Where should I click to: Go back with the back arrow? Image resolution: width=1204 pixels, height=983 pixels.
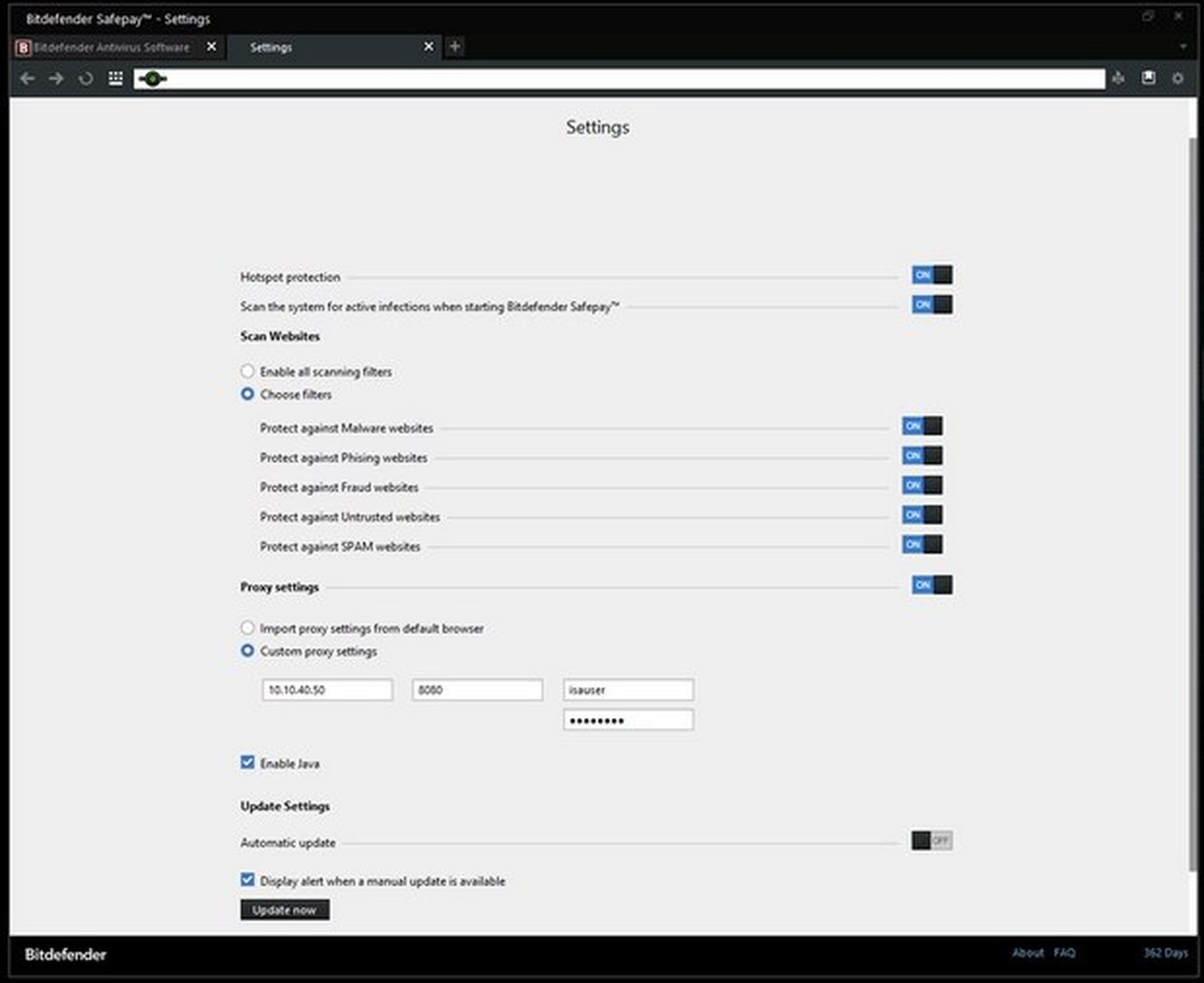tap(27, 79)
